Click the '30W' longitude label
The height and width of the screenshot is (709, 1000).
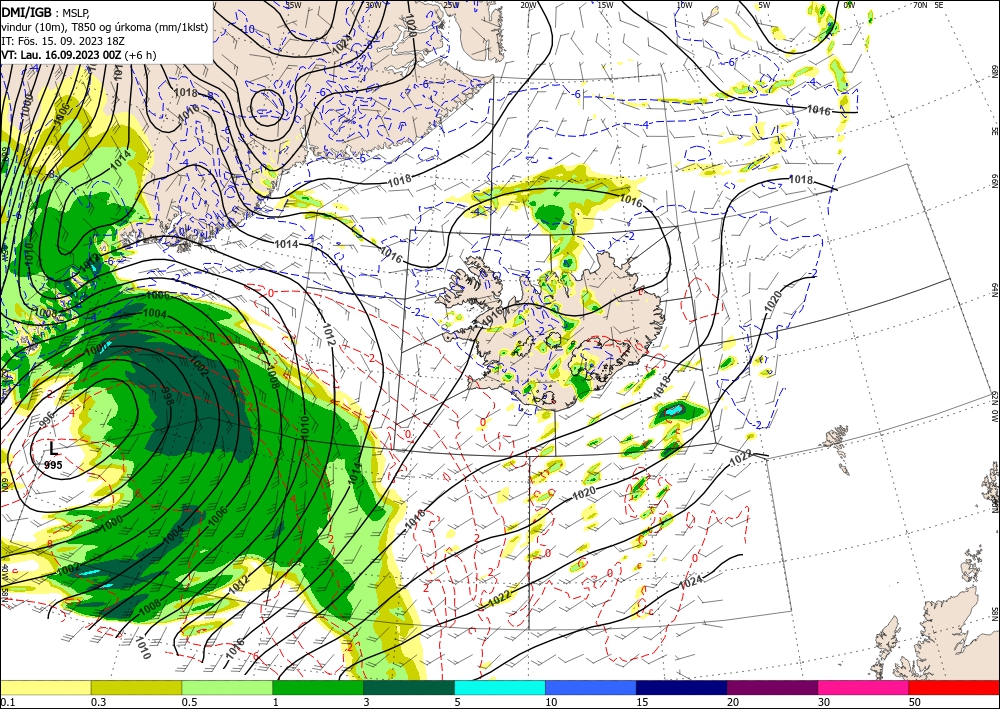point(373,5)
